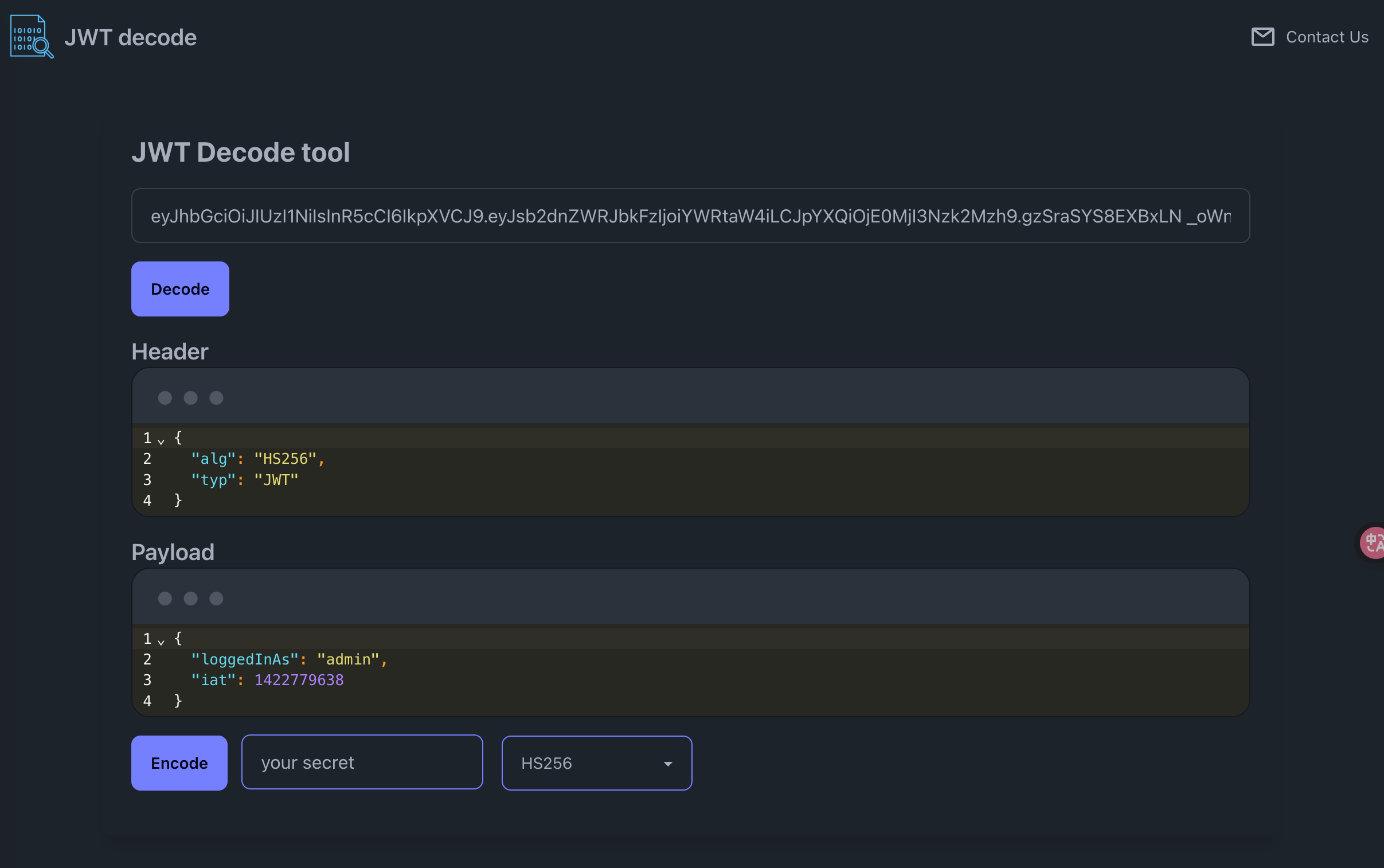Click the third dot in Payload window bar
1384x868 pixels.
pos(216,599)
